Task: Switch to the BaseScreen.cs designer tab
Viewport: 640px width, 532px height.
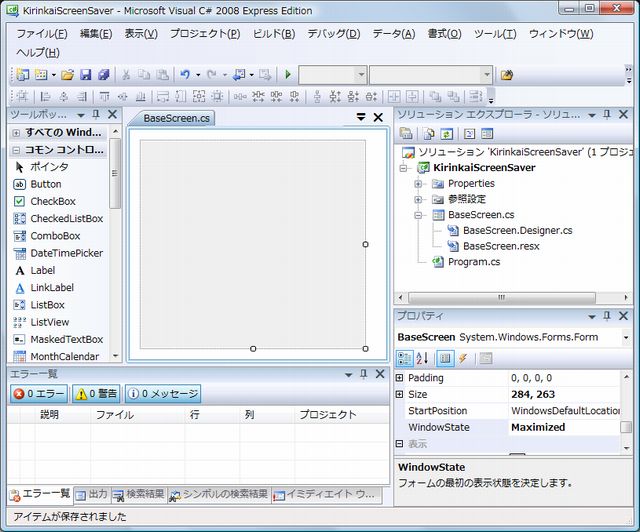Action: click(176, 118)
